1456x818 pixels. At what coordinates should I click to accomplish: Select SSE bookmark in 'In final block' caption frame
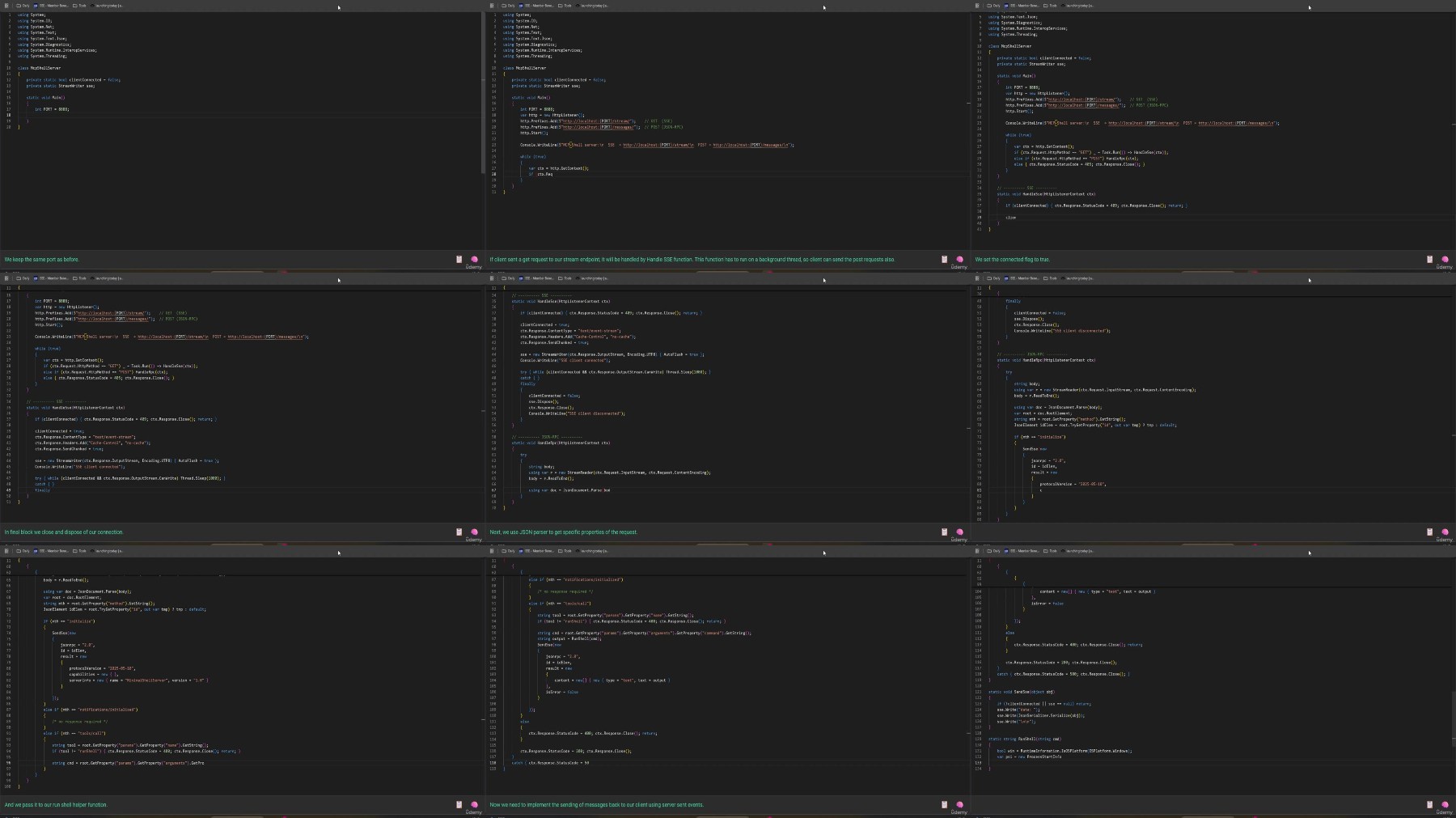point(51,278)
